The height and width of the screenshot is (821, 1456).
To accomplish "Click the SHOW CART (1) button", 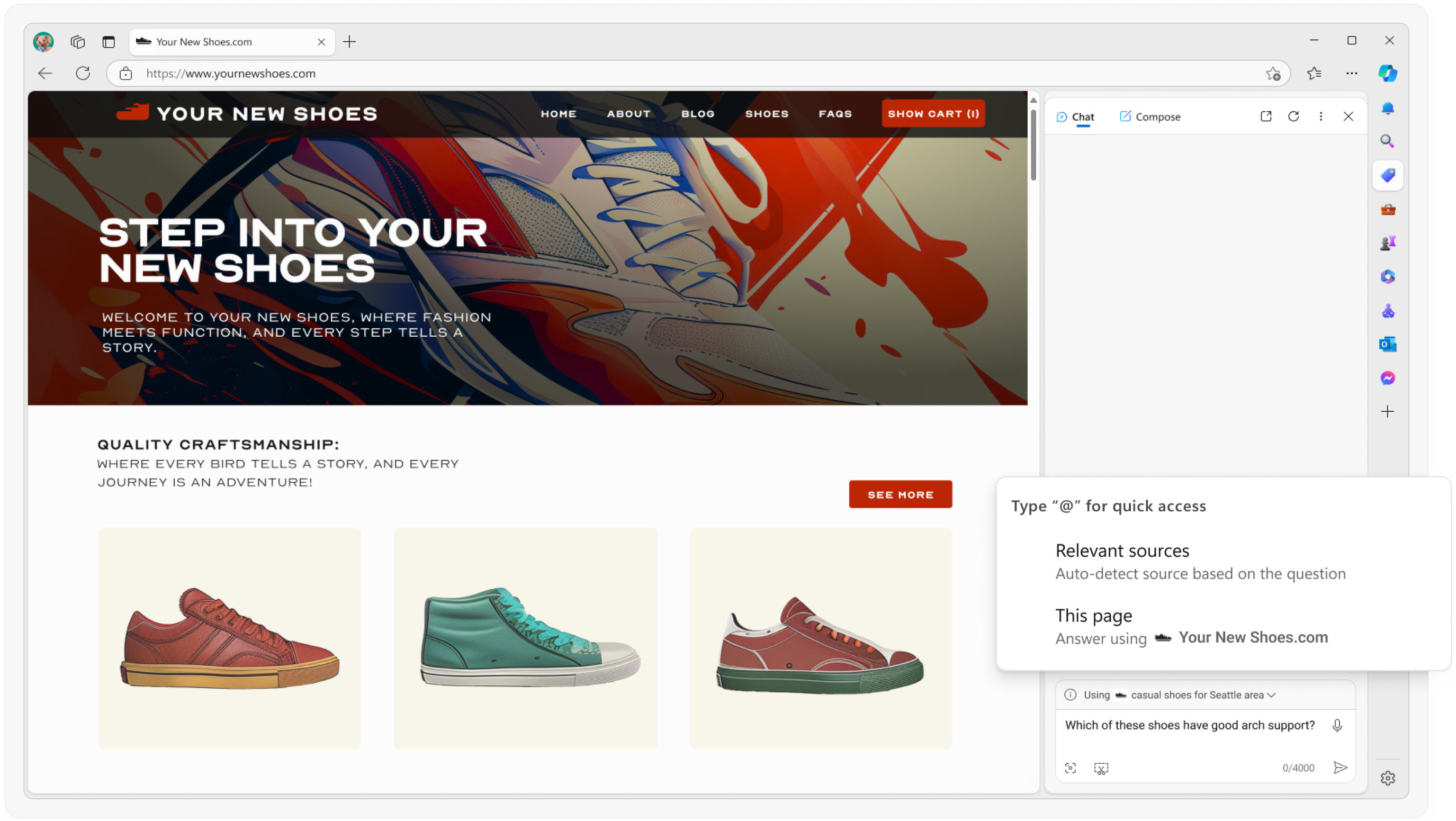I will pyautogui.click(x=932, y=114).
